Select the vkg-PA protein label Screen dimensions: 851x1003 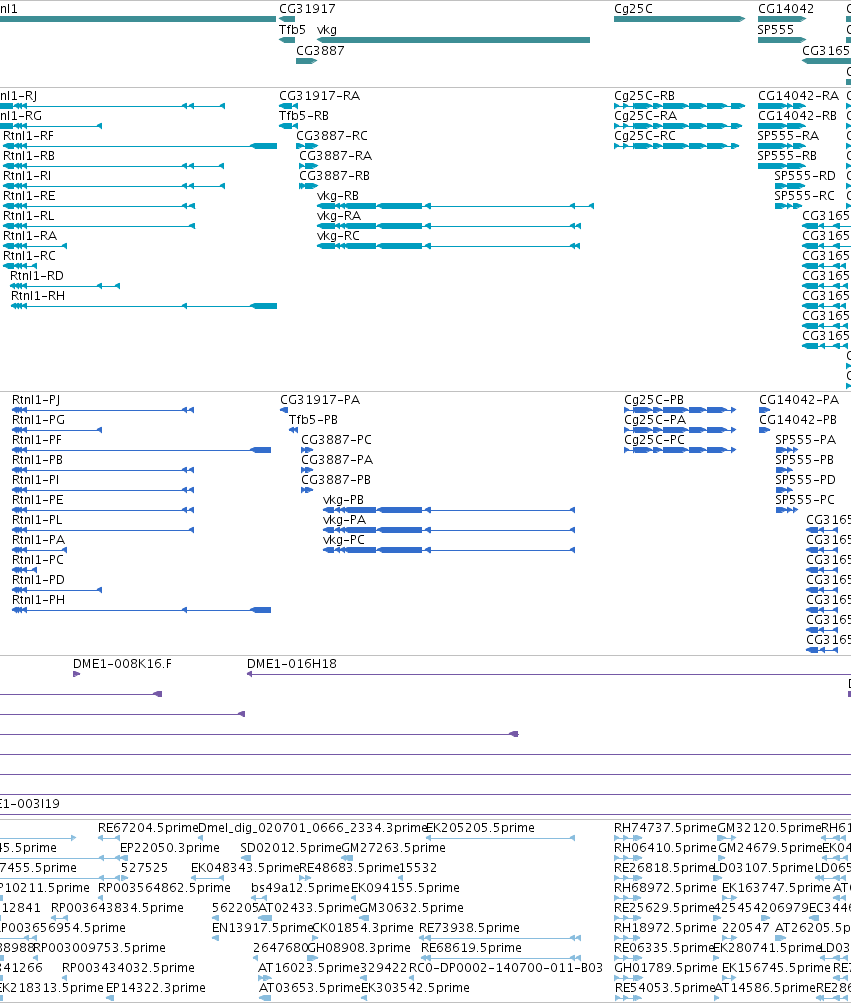pos(344,519)
